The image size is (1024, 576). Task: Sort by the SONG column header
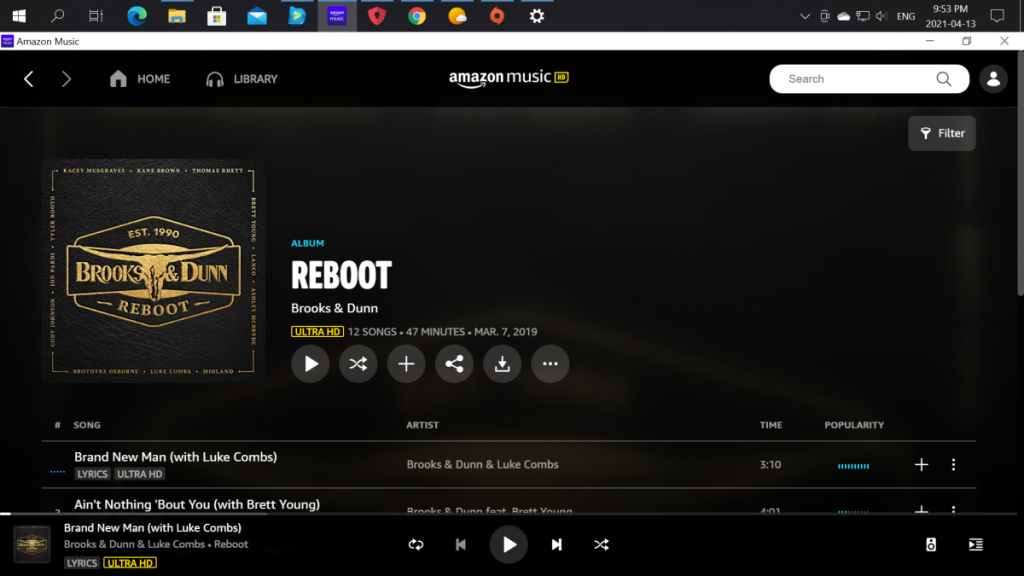coord(87,425)
